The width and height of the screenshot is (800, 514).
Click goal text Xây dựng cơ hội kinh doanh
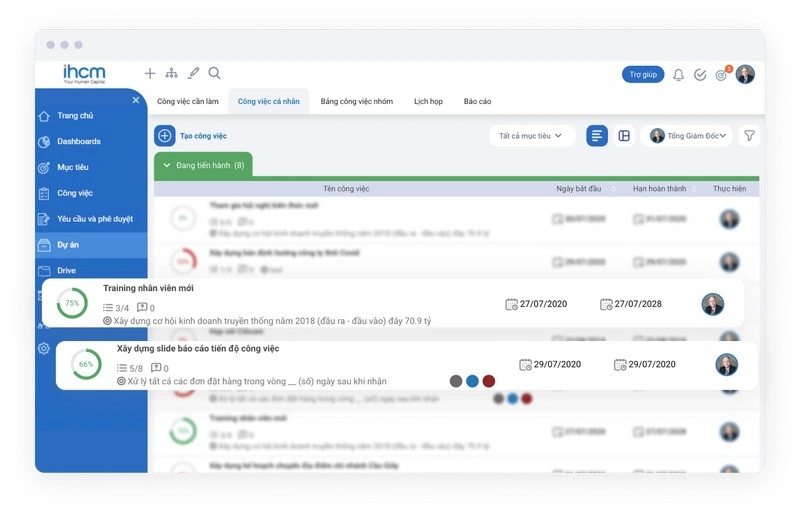272,321
